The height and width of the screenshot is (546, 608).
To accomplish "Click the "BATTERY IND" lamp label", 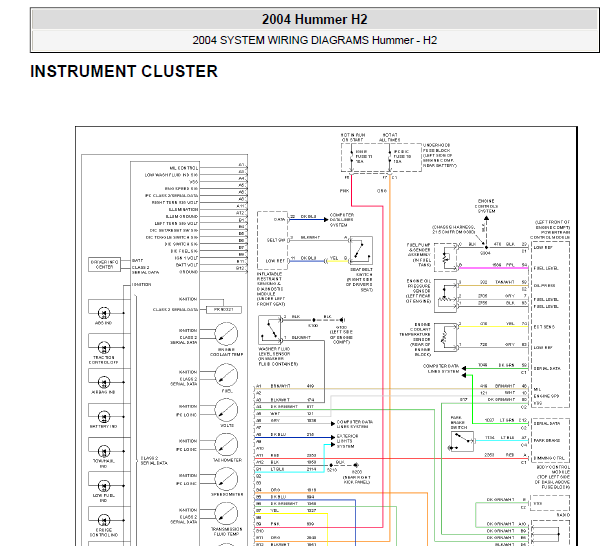I will pyautogui.click(x=104, y=426).
